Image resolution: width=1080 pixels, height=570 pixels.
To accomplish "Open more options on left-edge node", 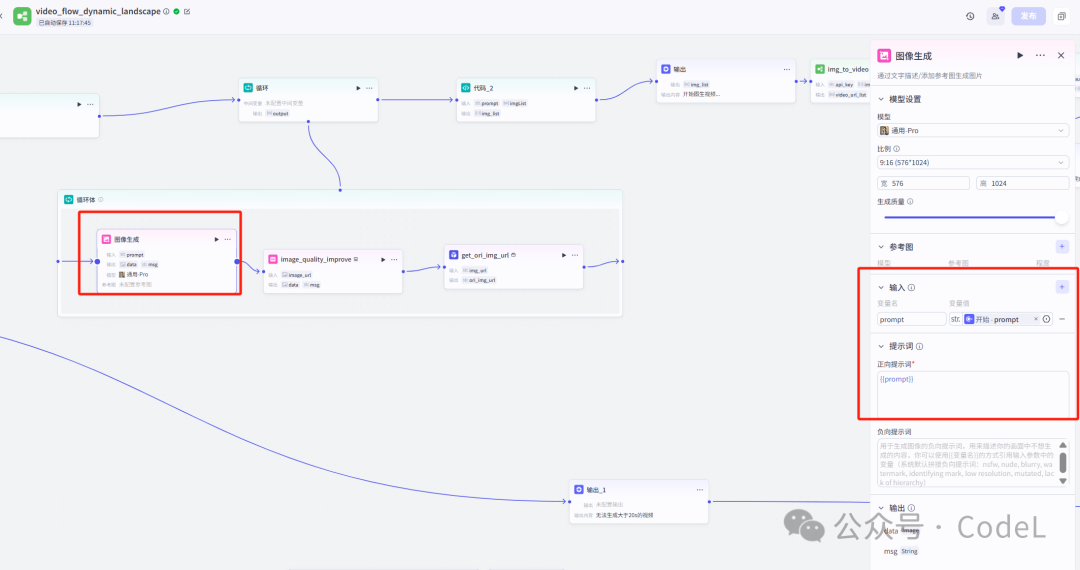I will click(x=90, y=105).
